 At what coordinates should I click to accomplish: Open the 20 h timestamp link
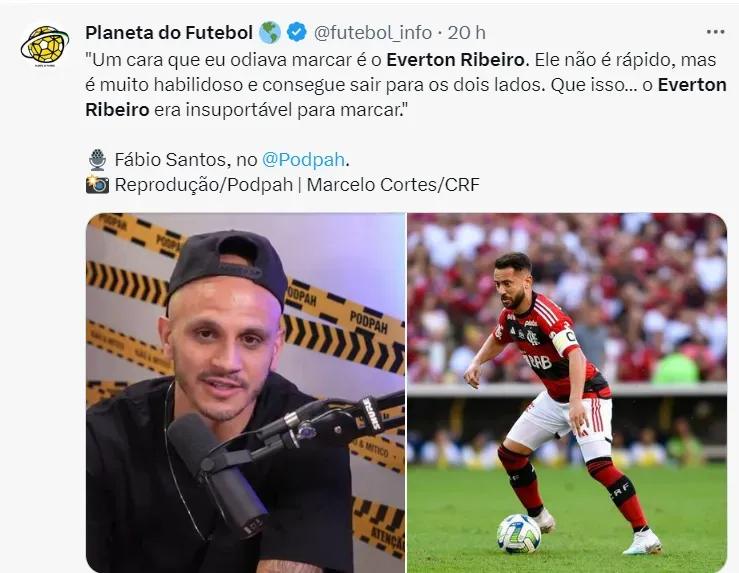[x=466, y=33]
